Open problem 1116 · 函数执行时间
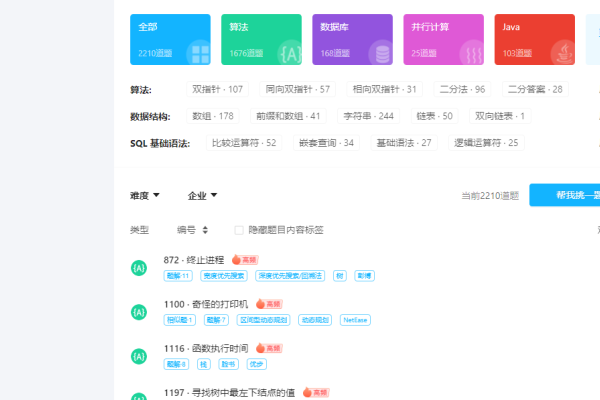Screen dimensions: 600x400 pyautogui.click(x=206, y=348)
